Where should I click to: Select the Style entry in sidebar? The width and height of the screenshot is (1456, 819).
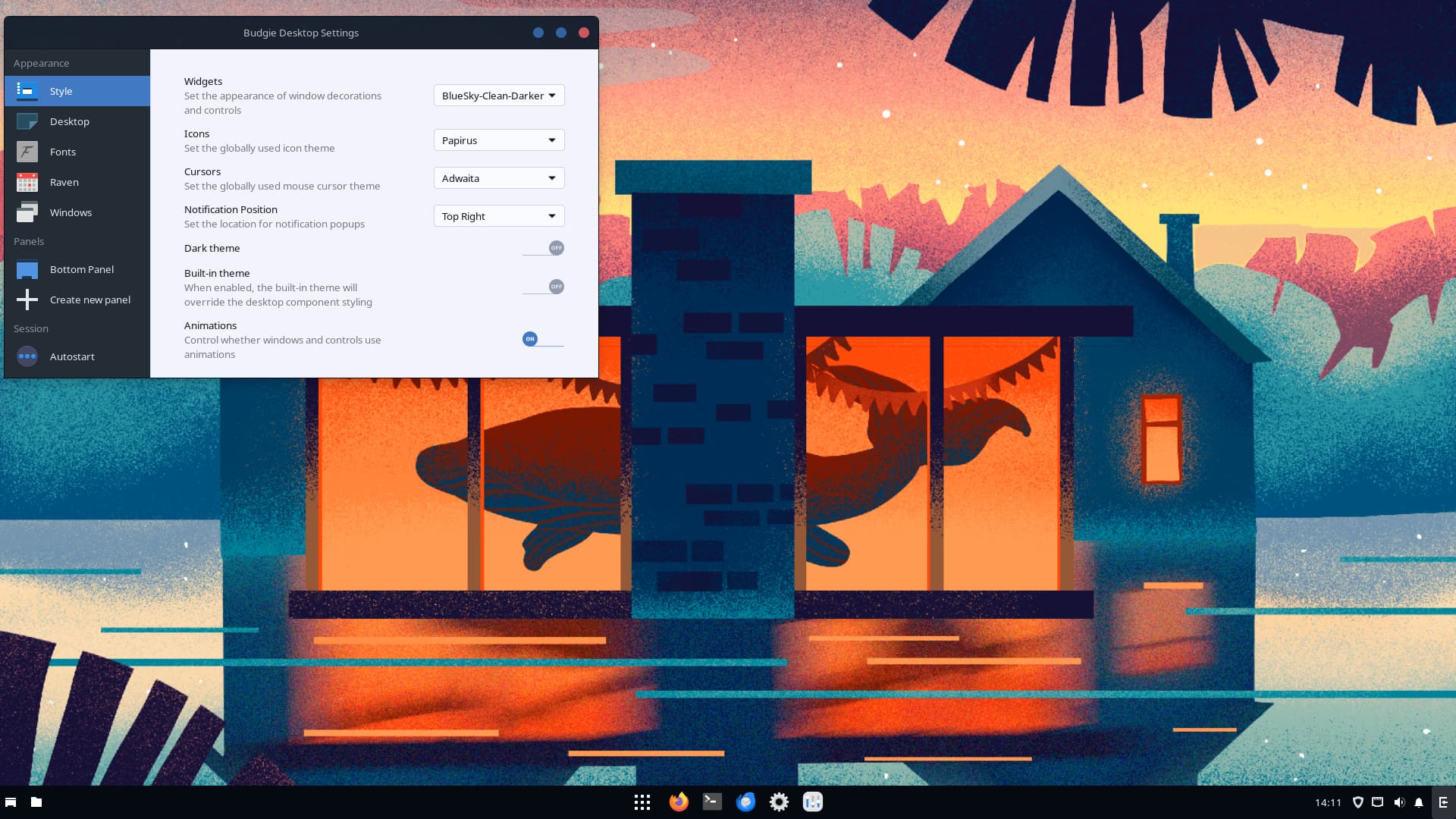[x=61, y=91]
